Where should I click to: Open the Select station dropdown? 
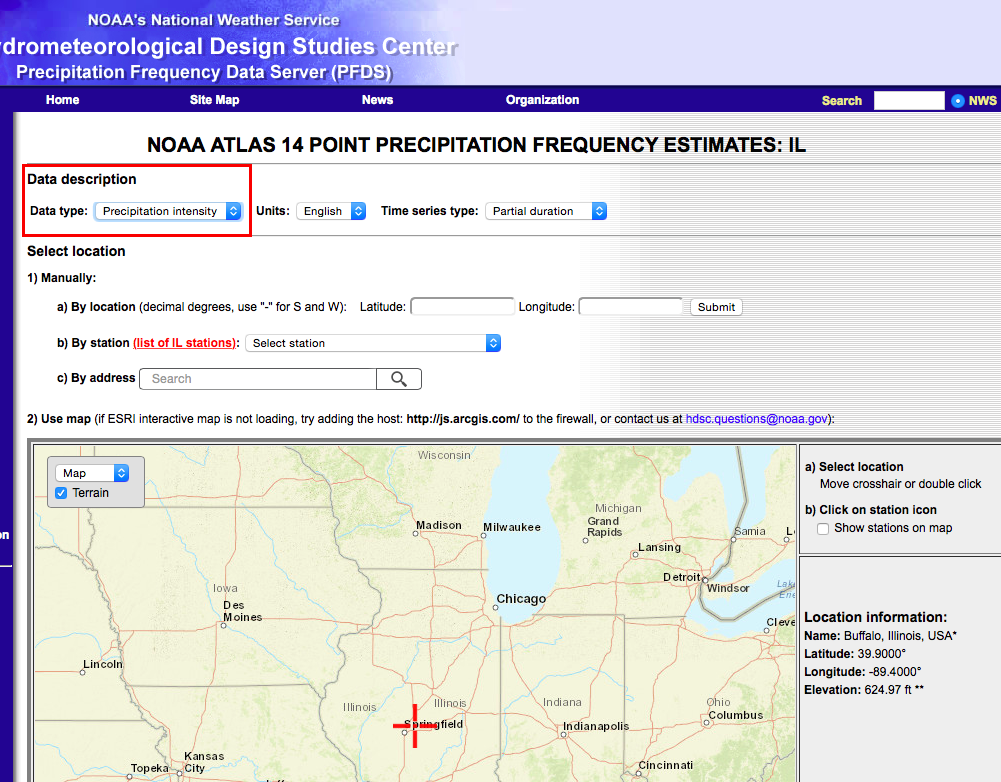point(373,343)
